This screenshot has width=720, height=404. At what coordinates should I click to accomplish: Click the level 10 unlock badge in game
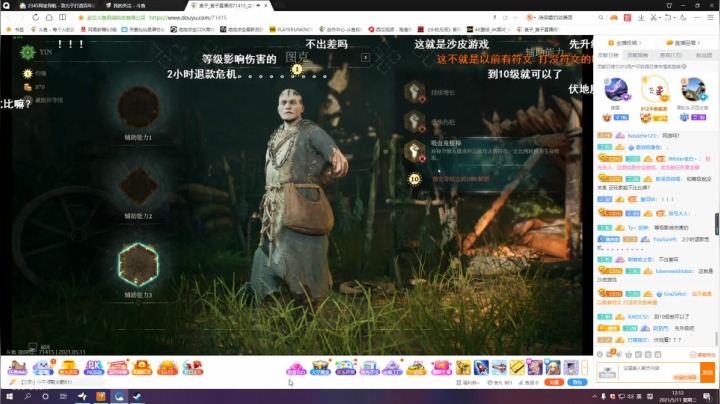pos(415,179)
